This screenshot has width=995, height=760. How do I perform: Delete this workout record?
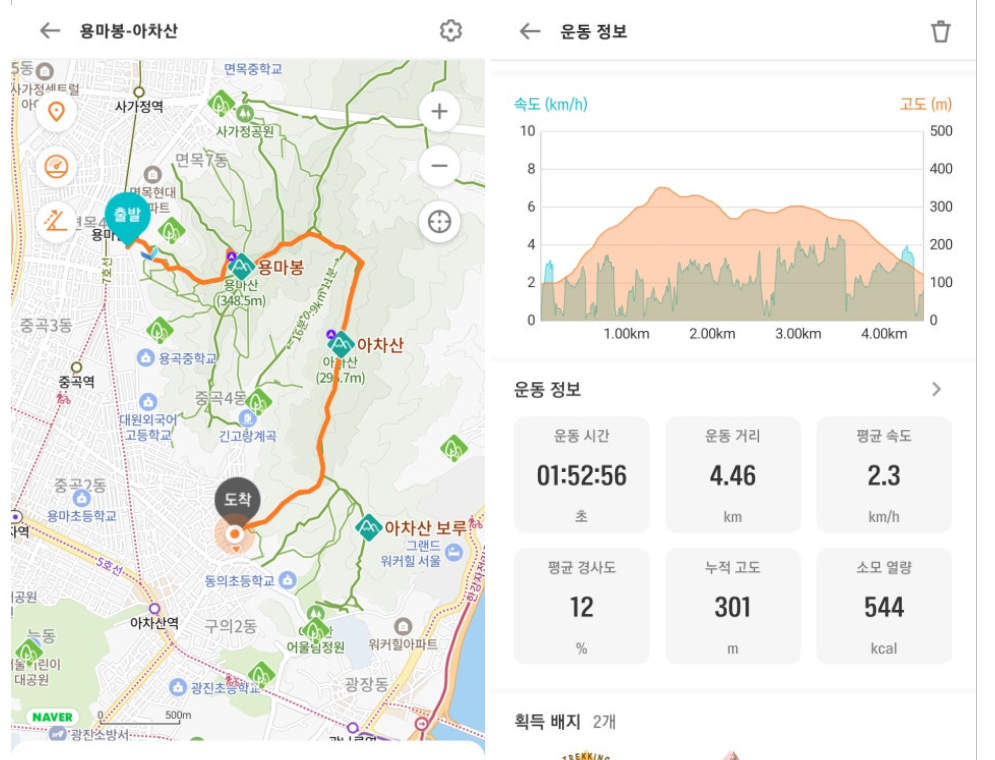coord(940,31)
